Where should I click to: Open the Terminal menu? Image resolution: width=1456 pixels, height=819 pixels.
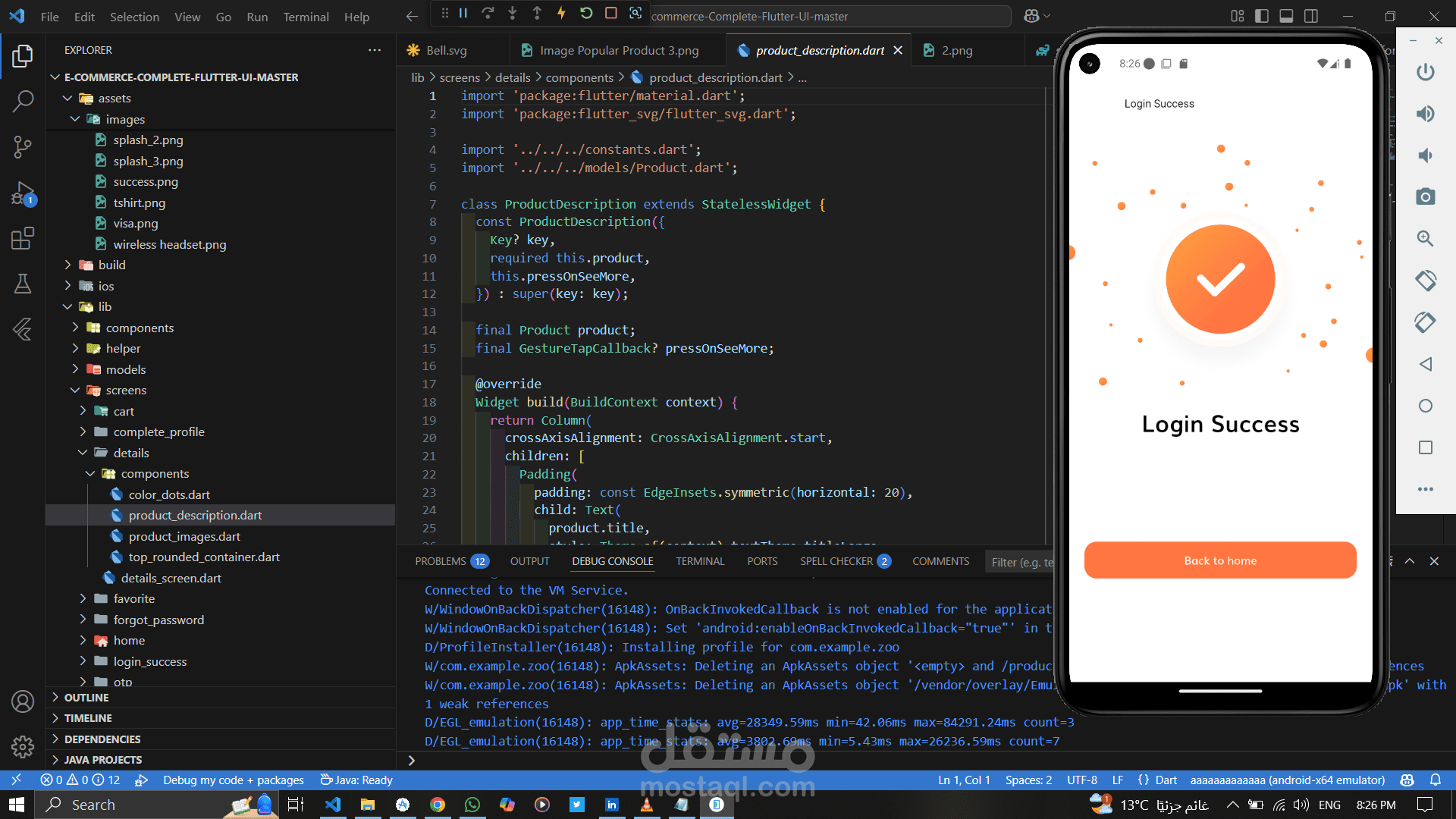point(306,17)
